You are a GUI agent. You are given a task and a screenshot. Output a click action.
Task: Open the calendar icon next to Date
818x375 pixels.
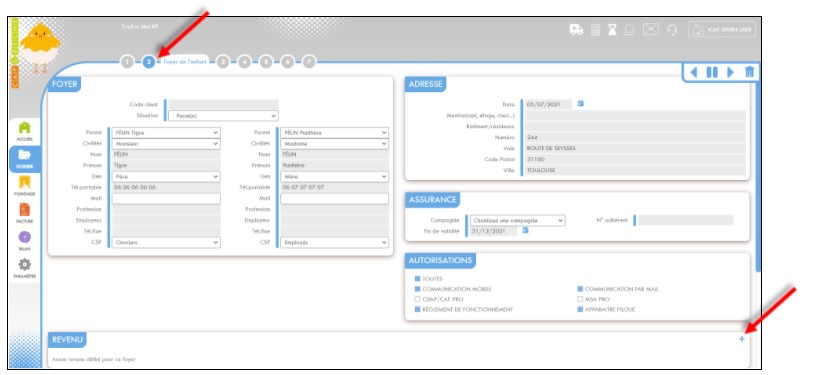click(x=581, y=104)
